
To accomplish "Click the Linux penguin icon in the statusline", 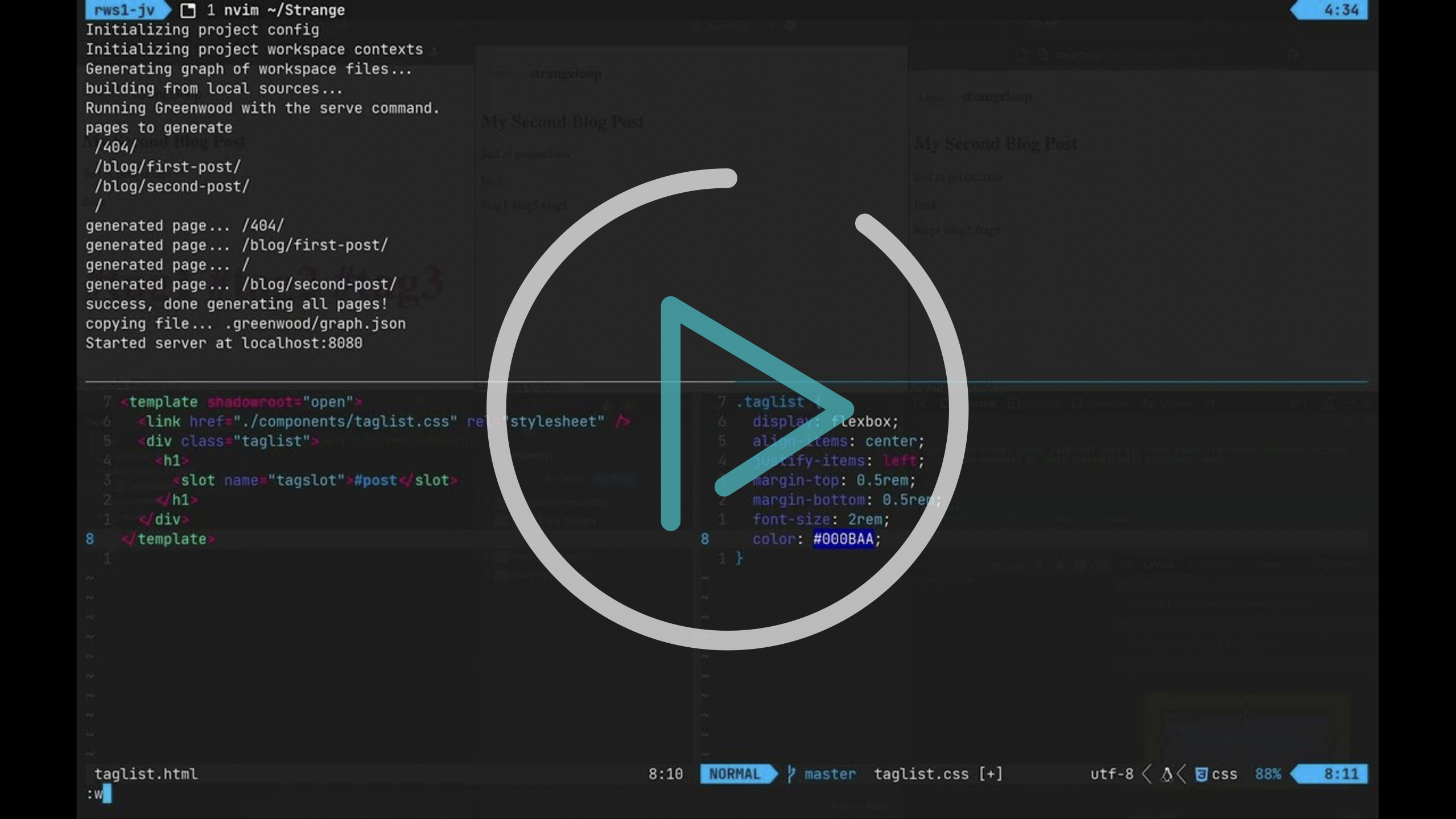I will coord(1167,774).
